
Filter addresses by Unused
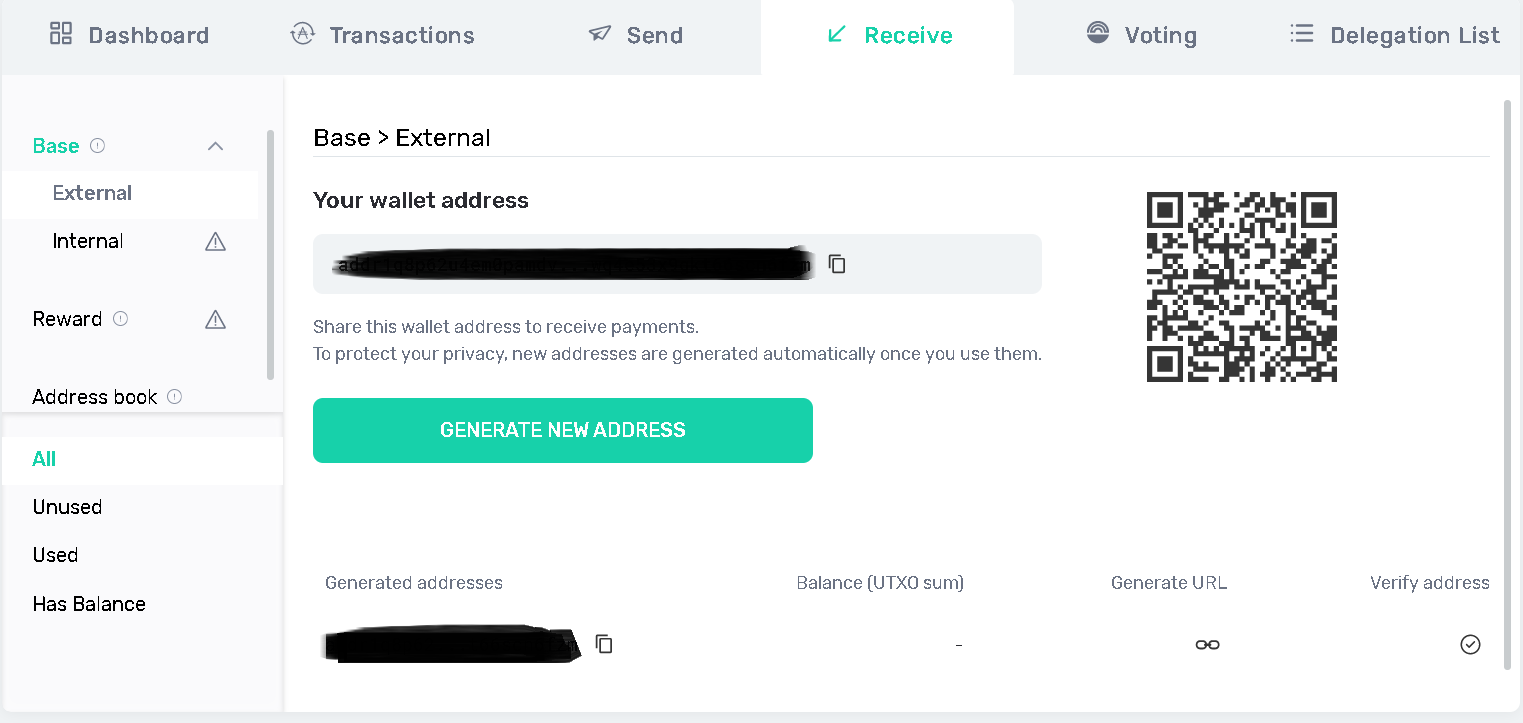67,507
